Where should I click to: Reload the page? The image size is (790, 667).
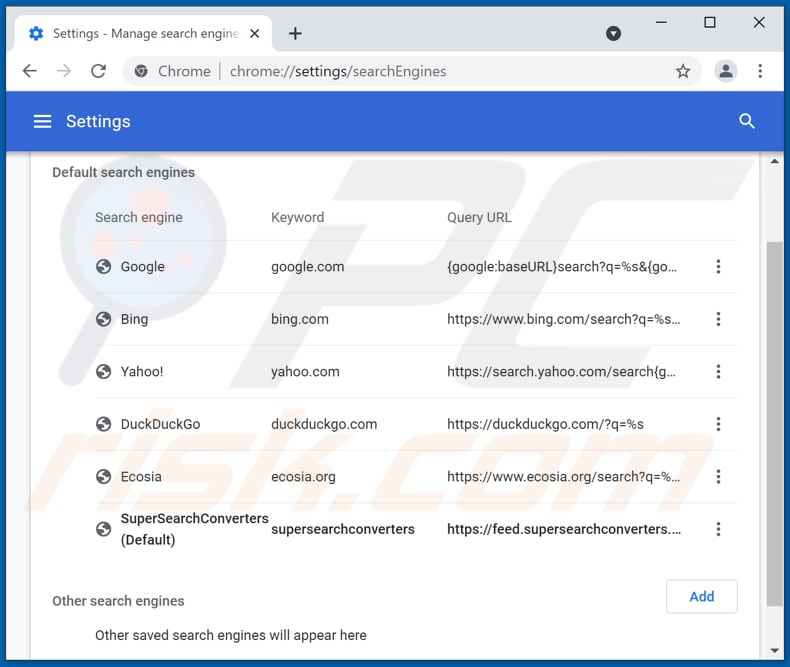(98, 71)
